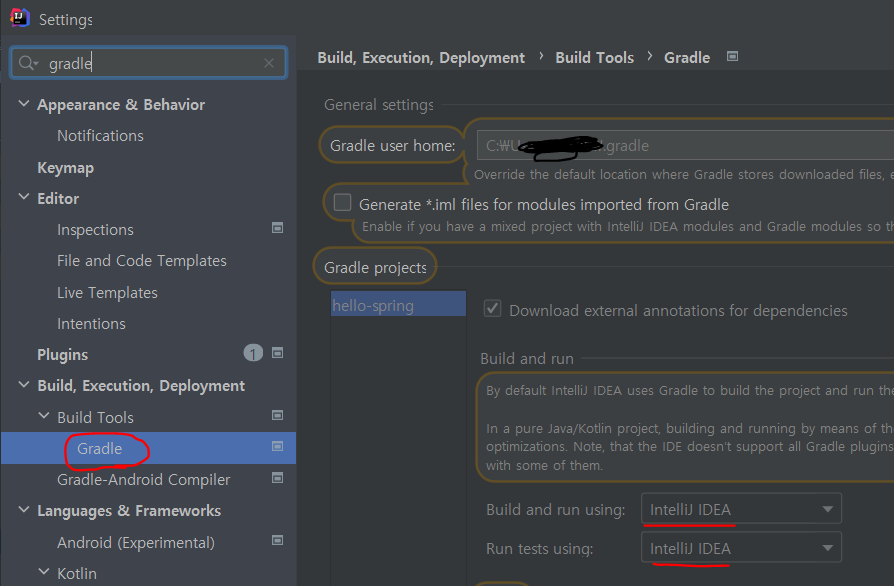
Task: Click Editor label in settings tree
Action: (x=58, y=198)
